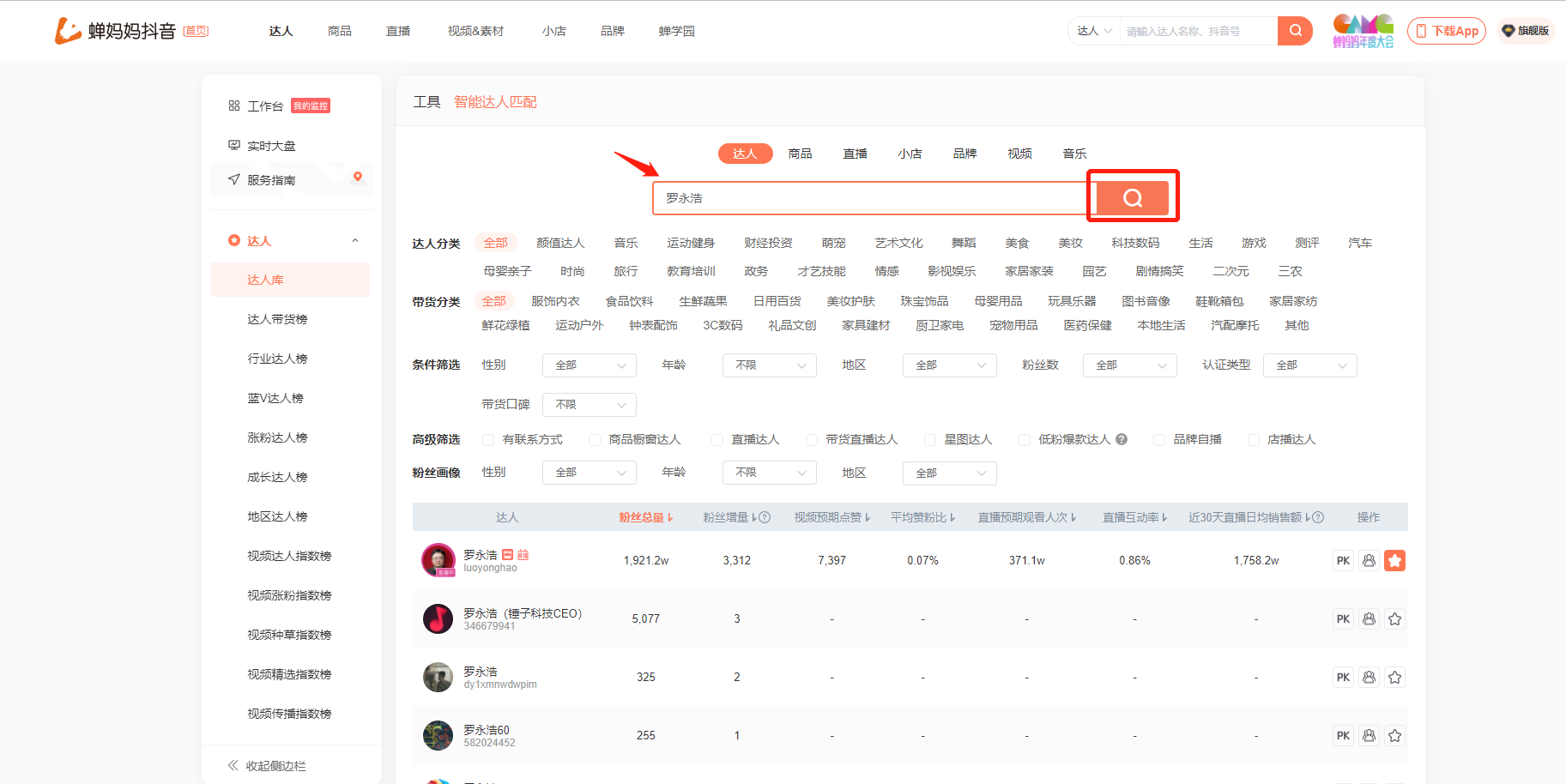Switch to 音乐 search tab
The image size is (1566, 784).
click(x=1074, y=154)
